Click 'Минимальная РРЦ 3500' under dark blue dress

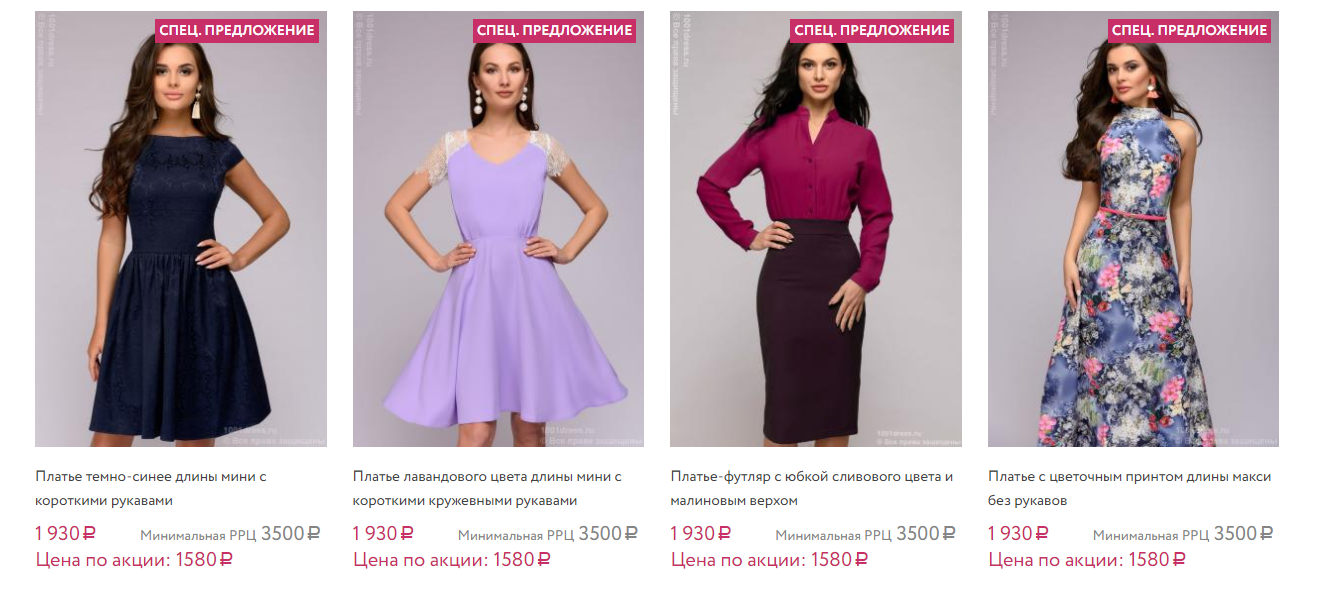(x=230, y=534)
